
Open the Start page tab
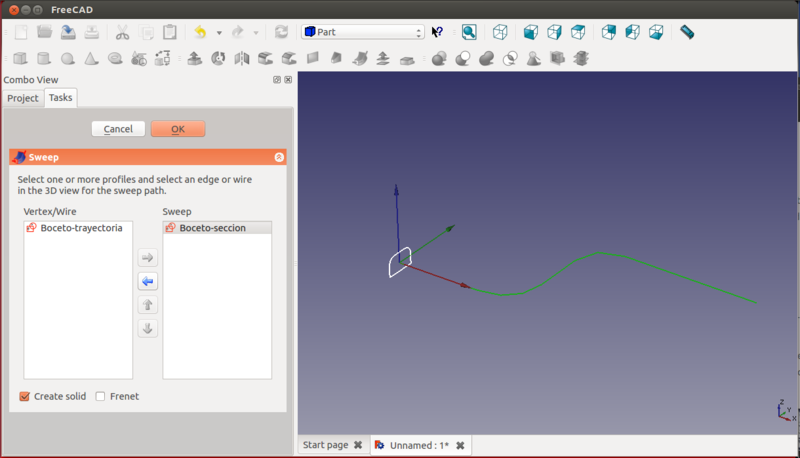325,445
